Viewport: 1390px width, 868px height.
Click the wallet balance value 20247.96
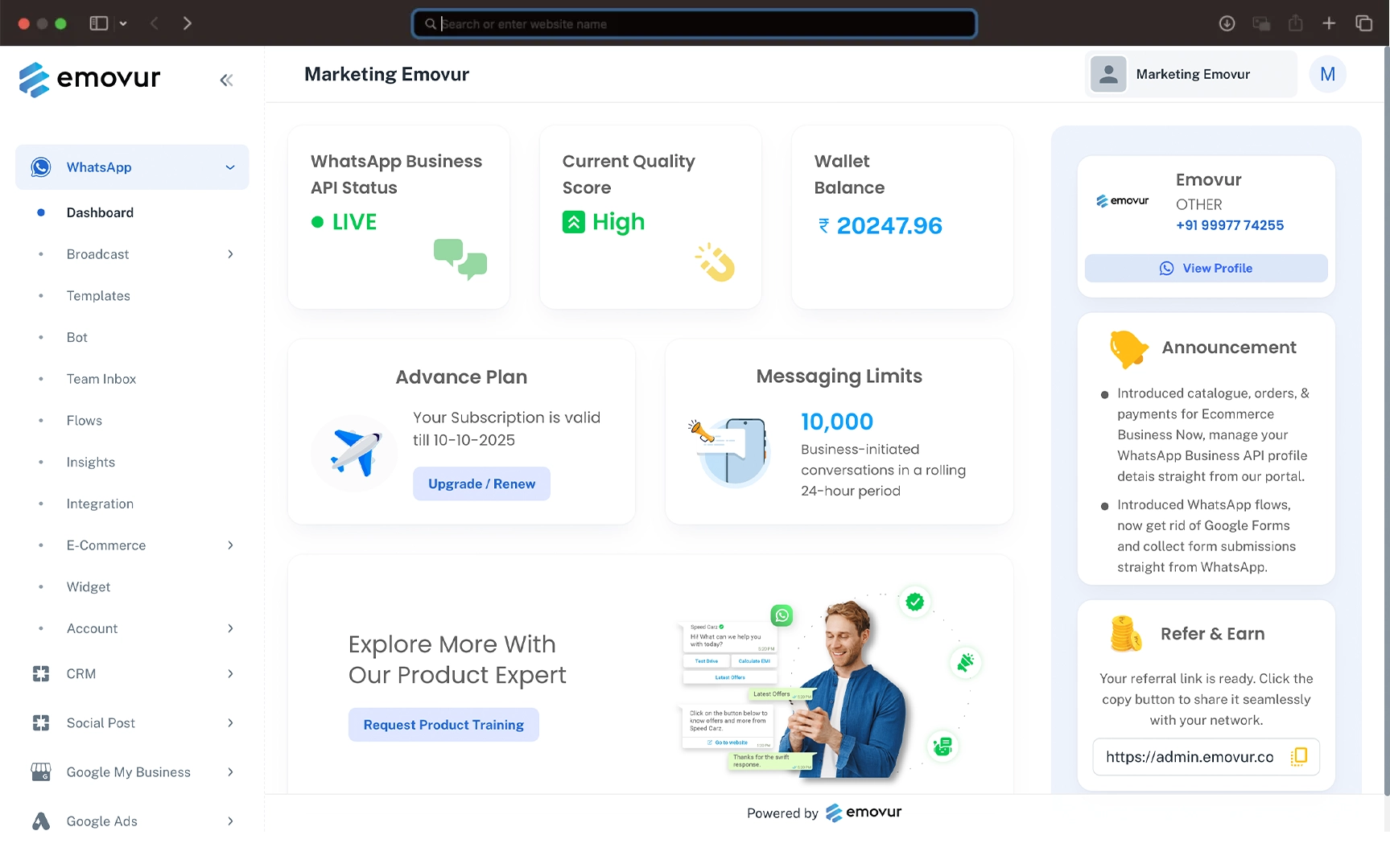coord(889,226)
